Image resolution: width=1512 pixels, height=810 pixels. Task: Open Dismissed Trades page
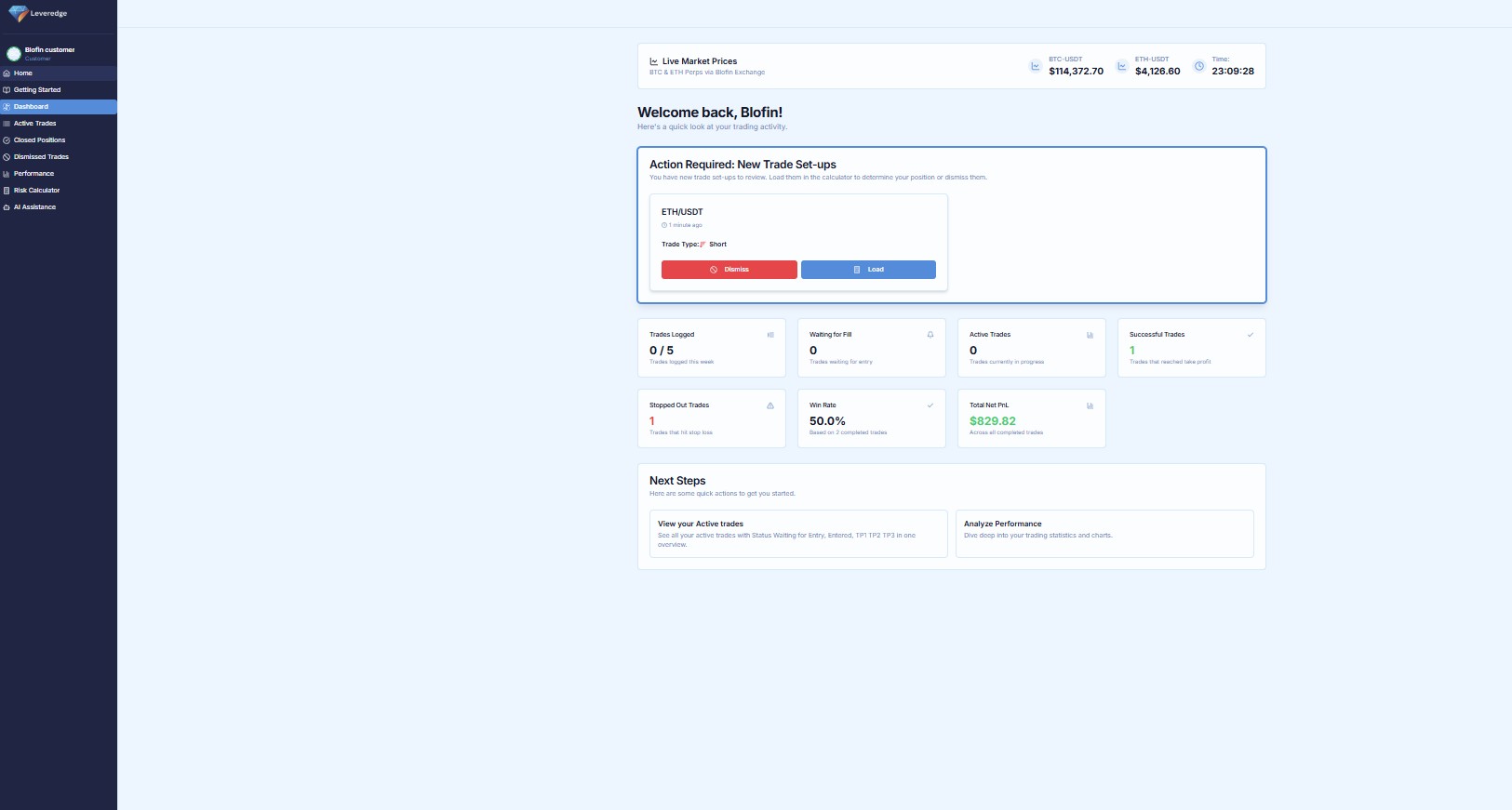point(59,157)
